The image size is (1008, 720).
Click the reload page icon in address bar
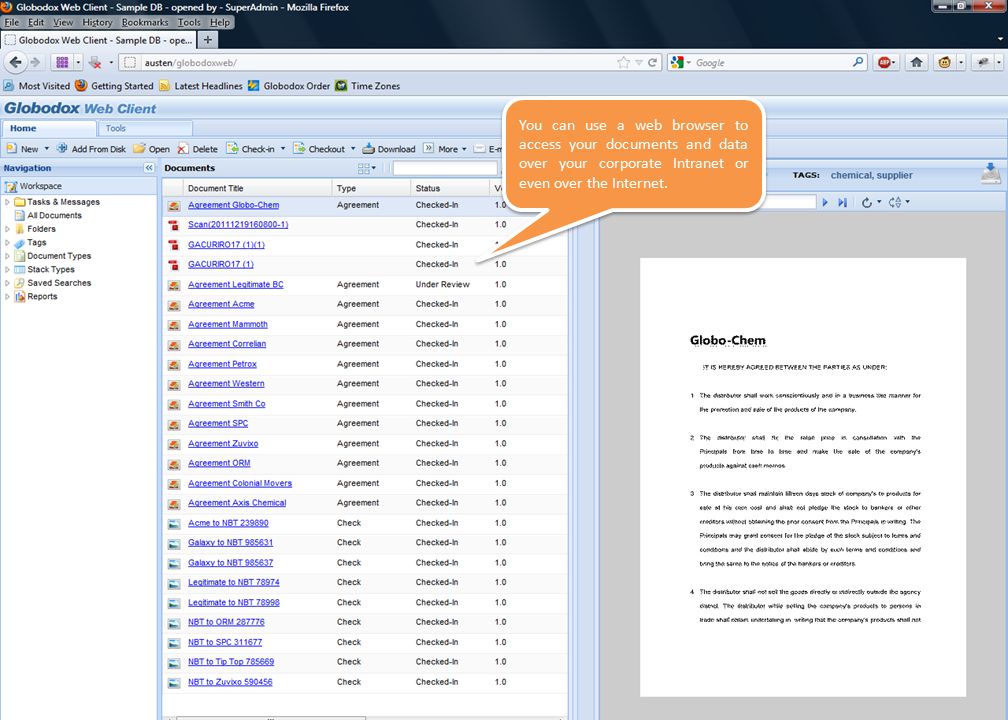click(x=652, y=62)
